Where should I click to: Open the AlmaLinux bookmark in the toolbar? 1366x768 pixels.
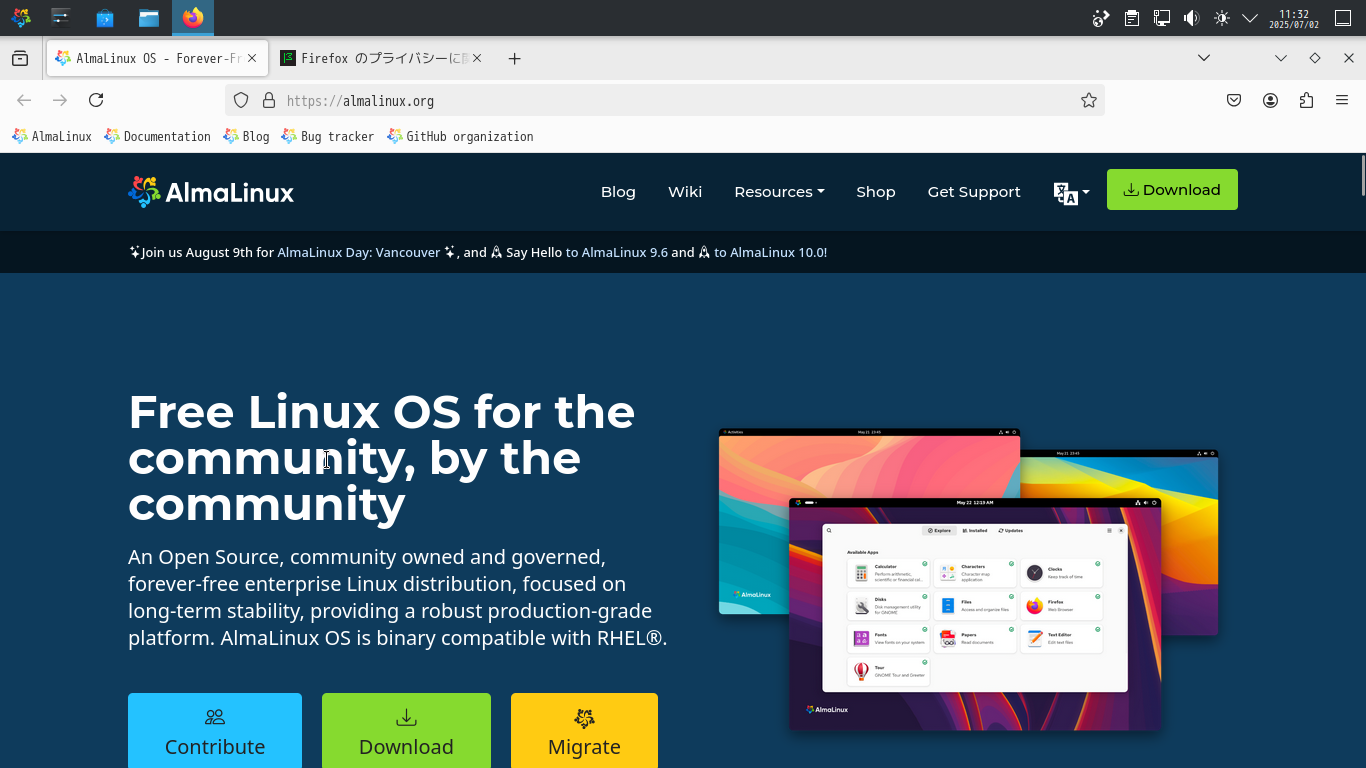(x=52, y=136)
